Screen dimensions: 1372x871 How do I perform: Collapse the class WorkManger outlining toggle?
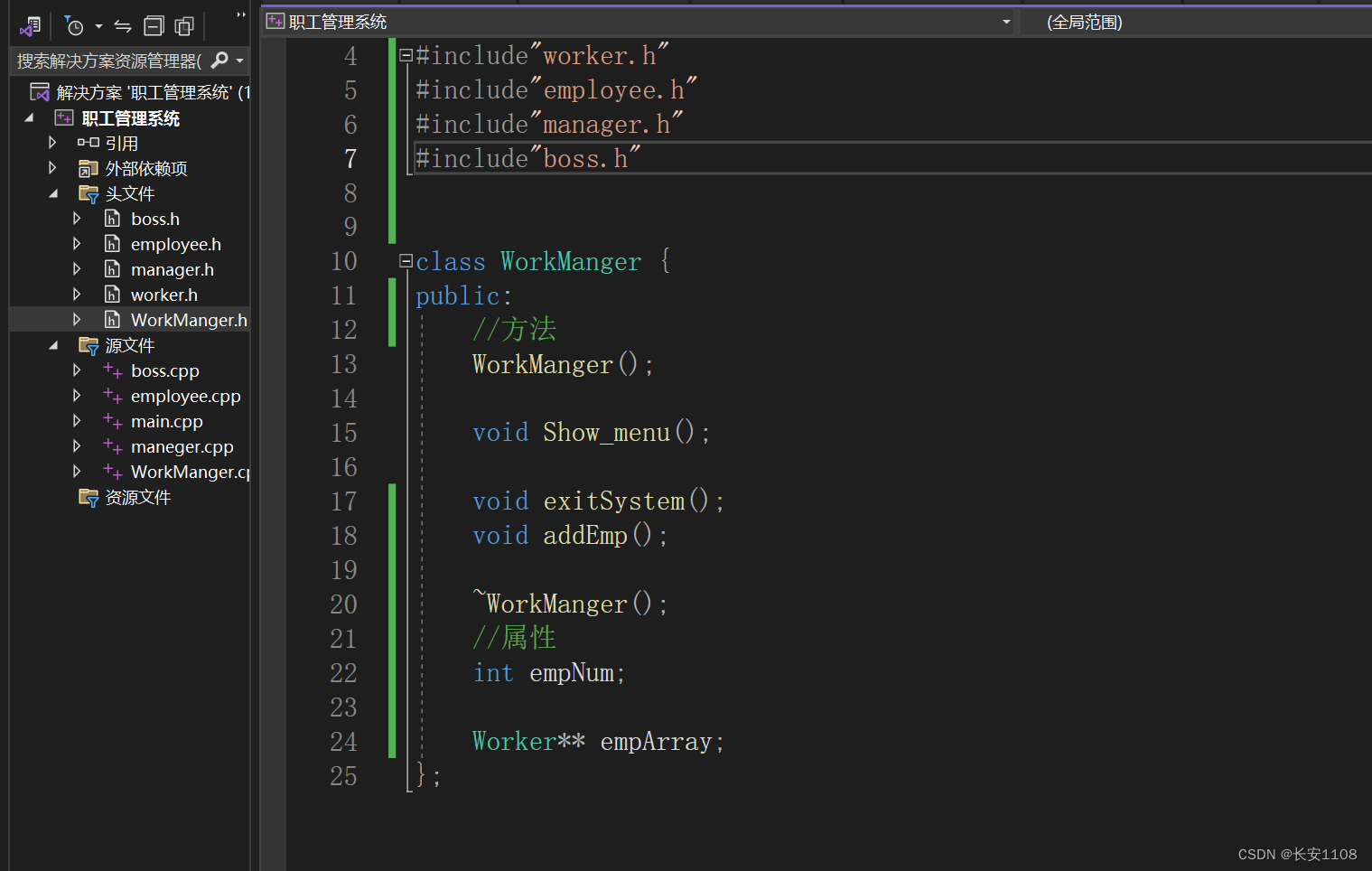406,262
